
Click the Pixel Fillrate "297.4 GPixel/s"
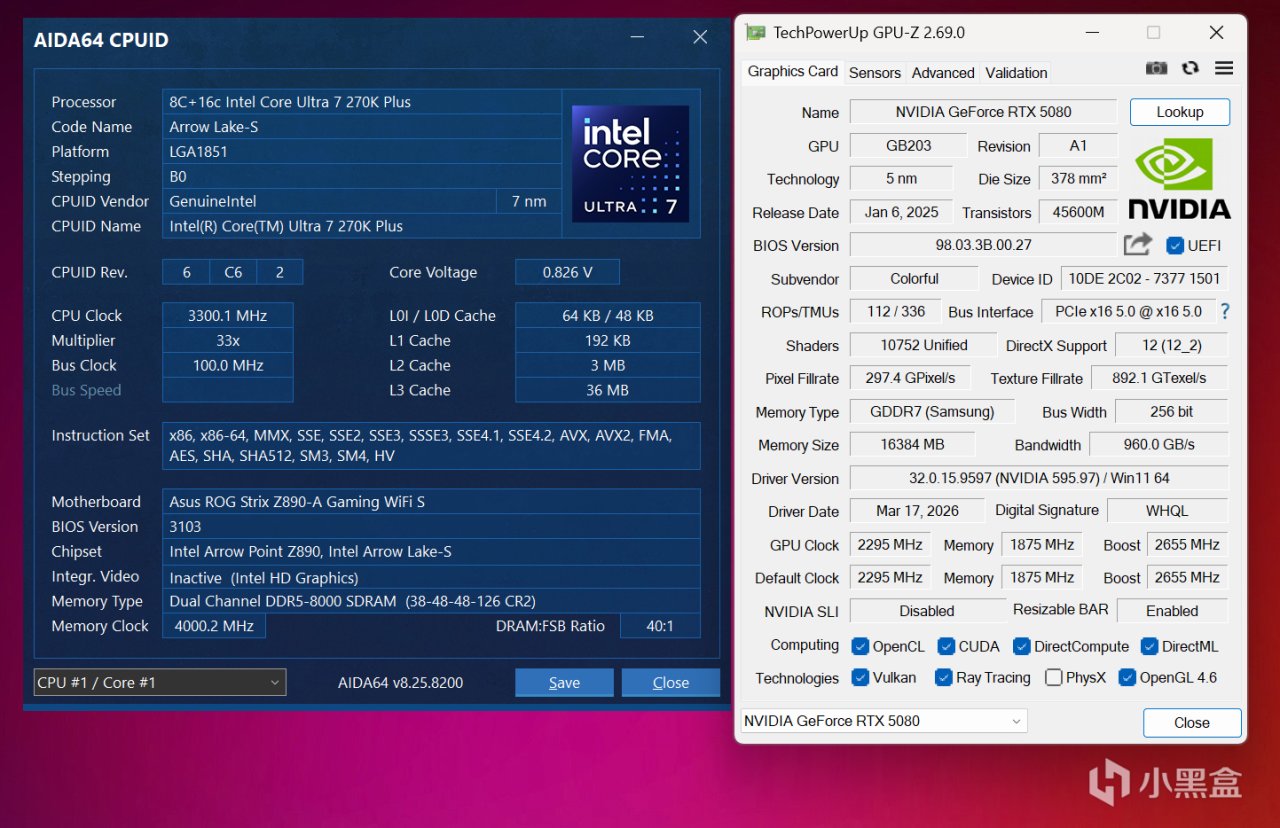(x=911, y=378)
